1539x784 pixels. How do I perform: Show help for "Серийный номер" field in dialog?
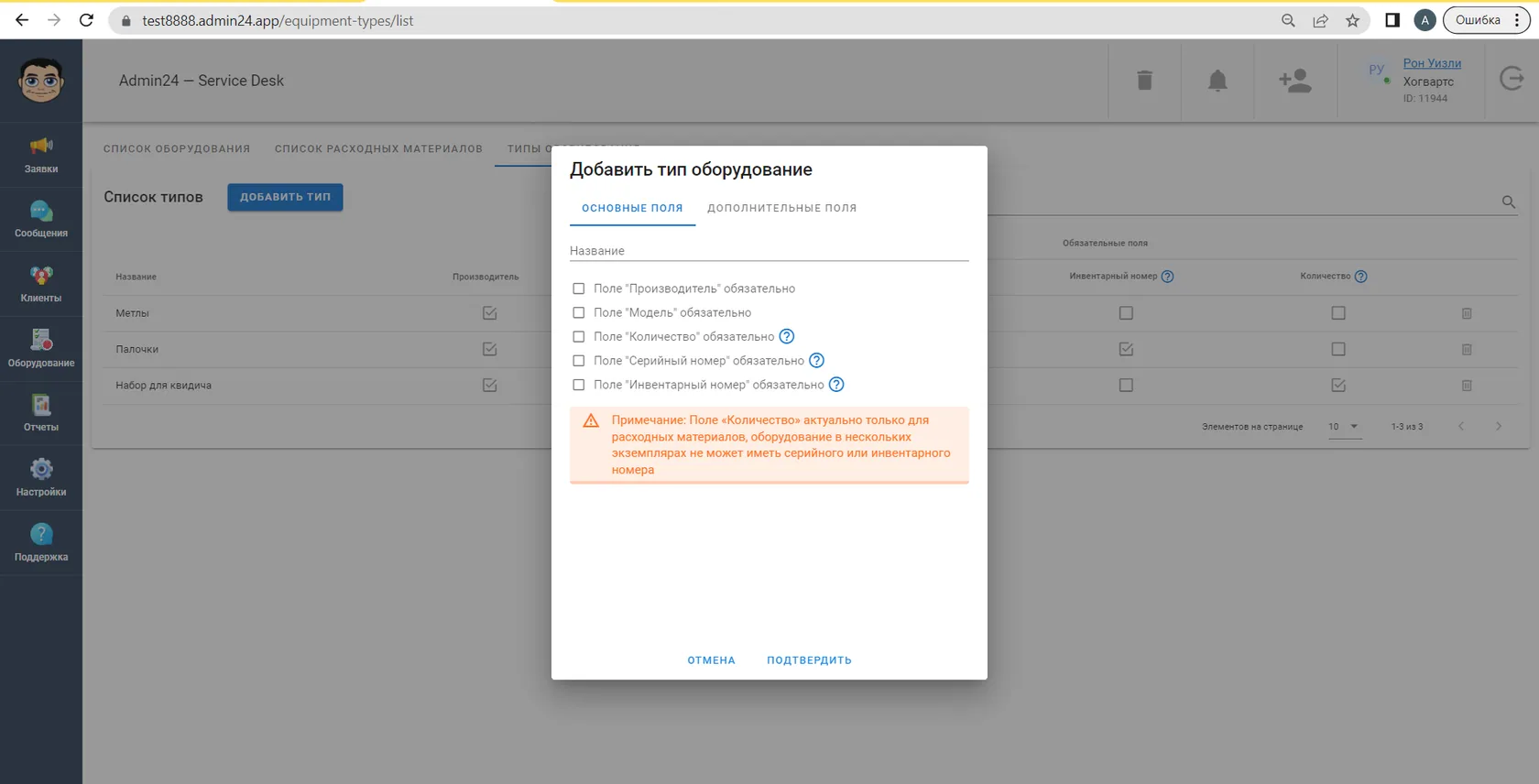(x=817, y=361)
